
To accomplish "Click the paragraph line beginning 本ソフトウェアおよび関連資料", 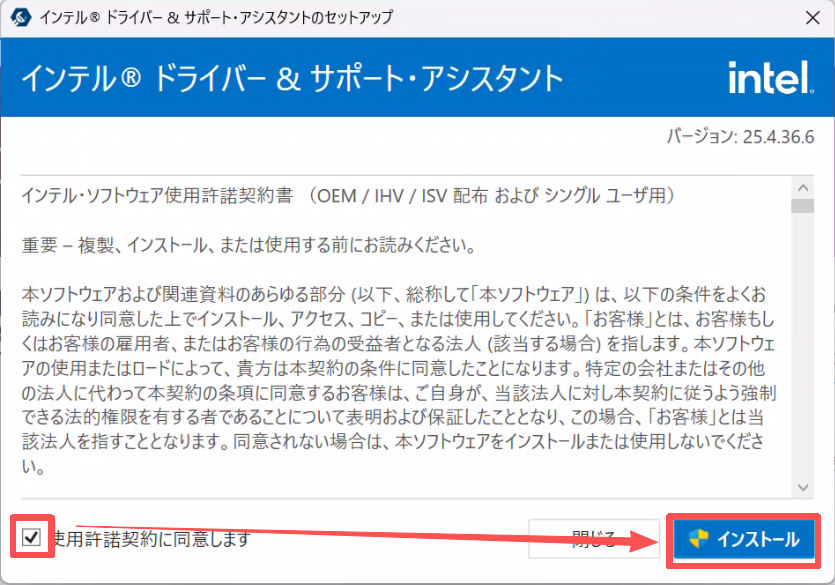I will tap(394, 294).
